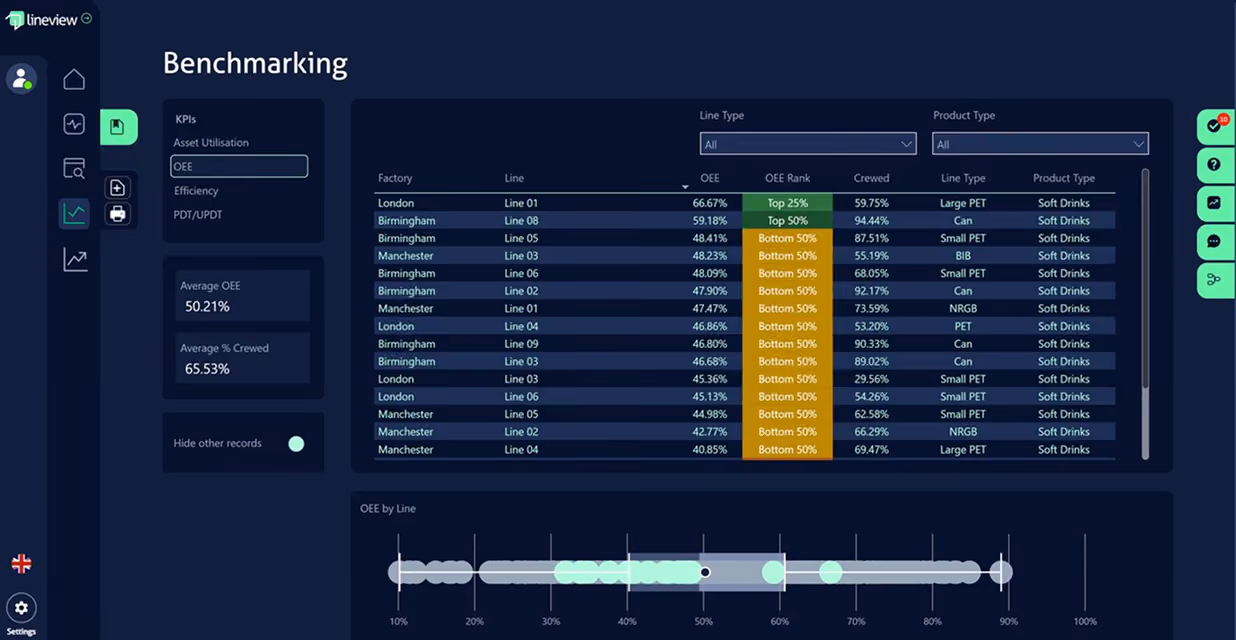Select London Line 04 row

[744, 326]
